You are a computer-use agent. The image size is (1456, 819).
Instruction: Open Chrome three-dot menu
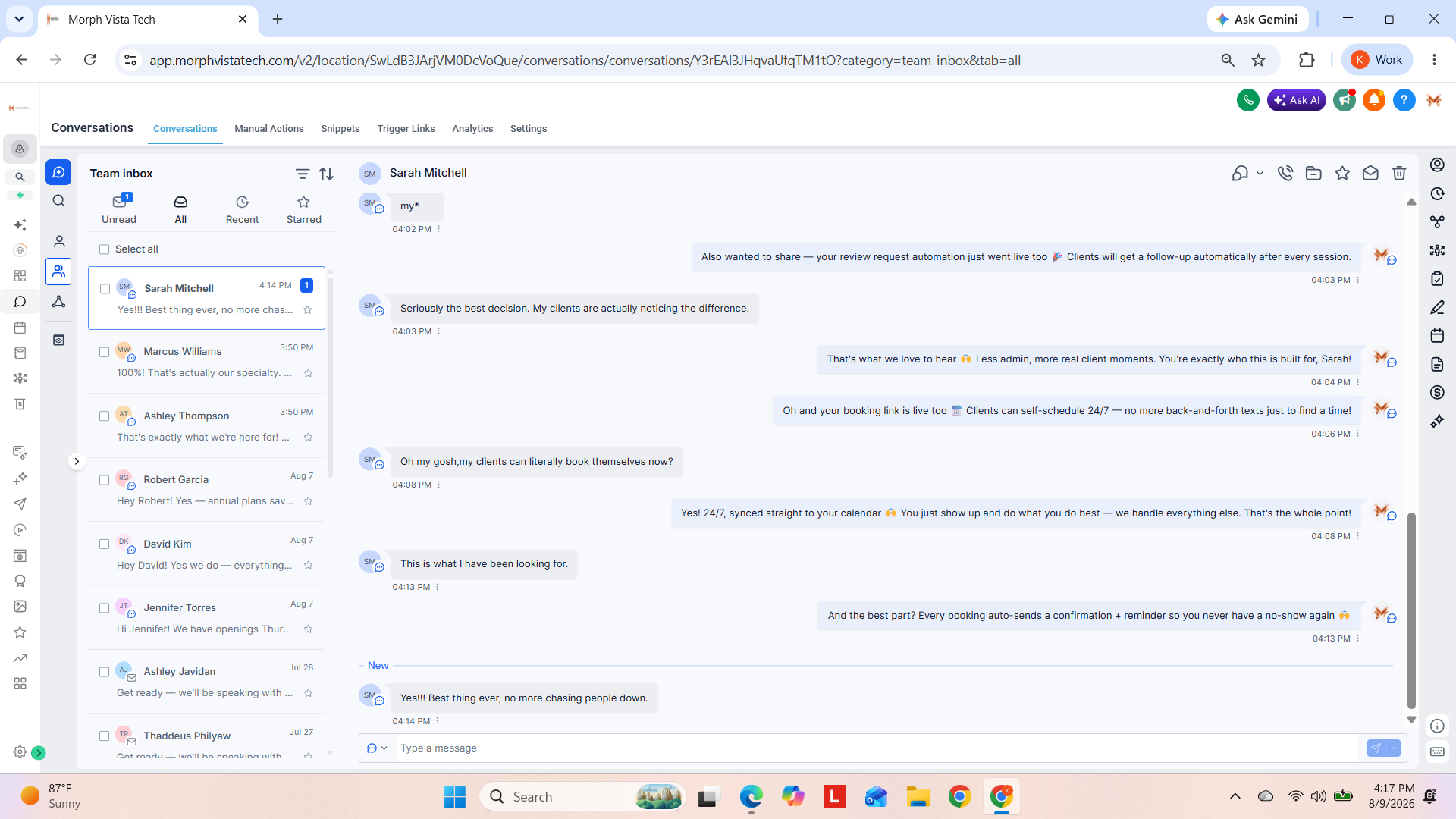click(x=1433, y=60)
